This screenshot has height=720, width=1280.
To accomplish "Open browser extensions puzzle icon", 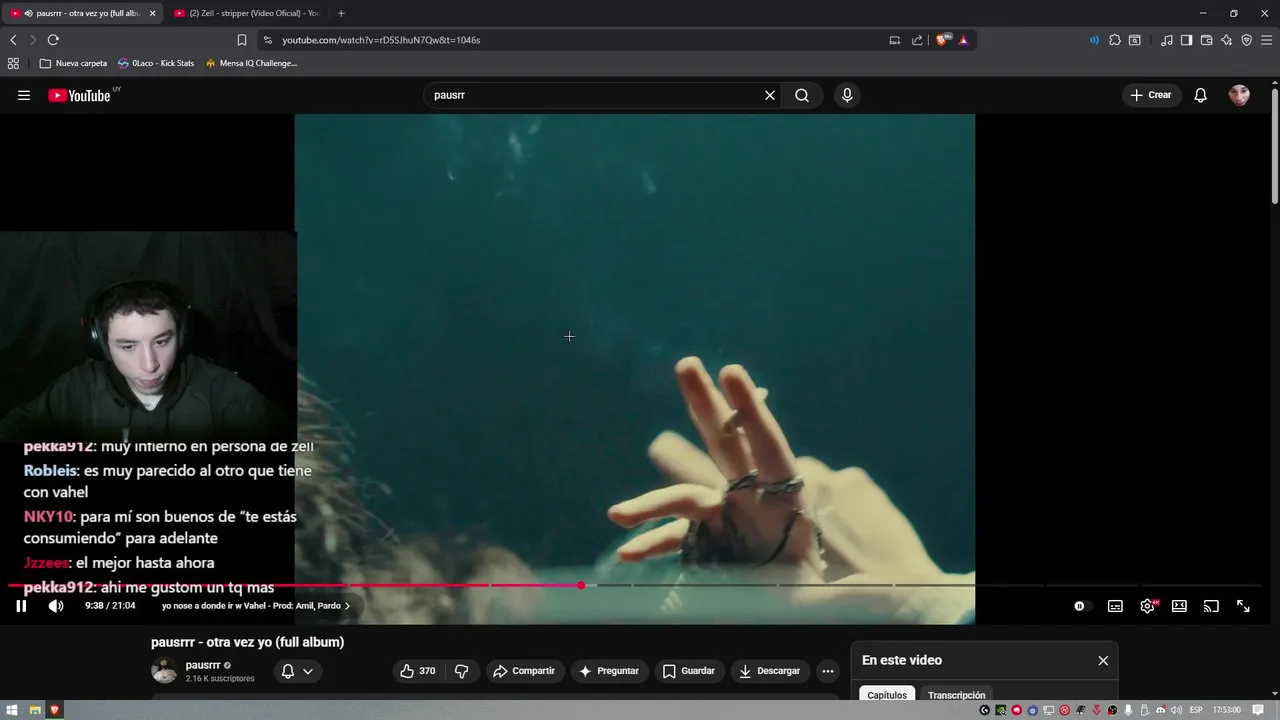I will click(1114, 40).
